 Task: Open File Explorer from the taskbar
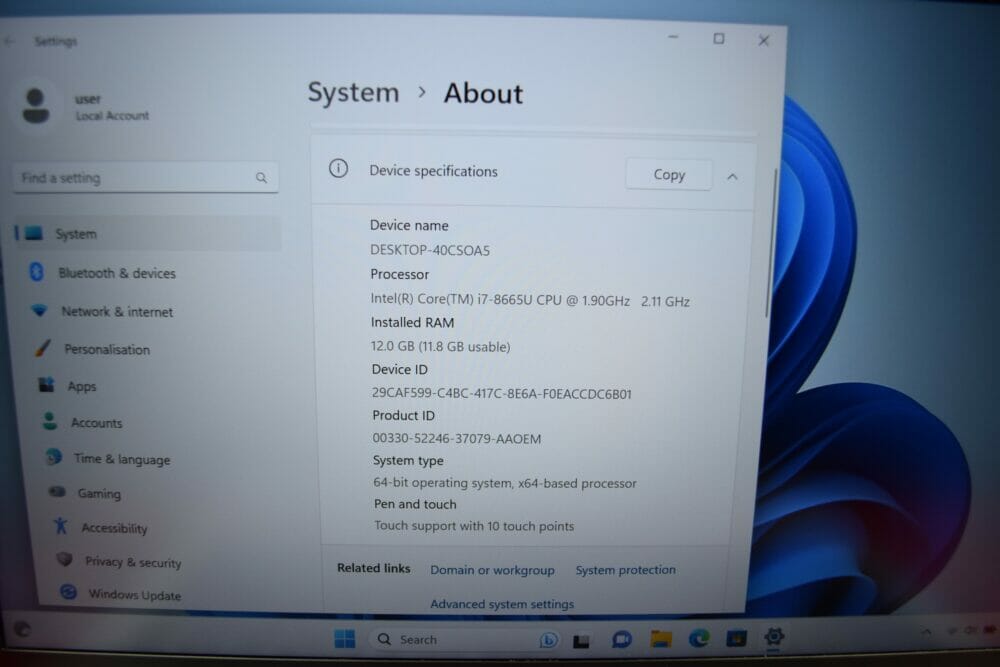click(661, 638)
